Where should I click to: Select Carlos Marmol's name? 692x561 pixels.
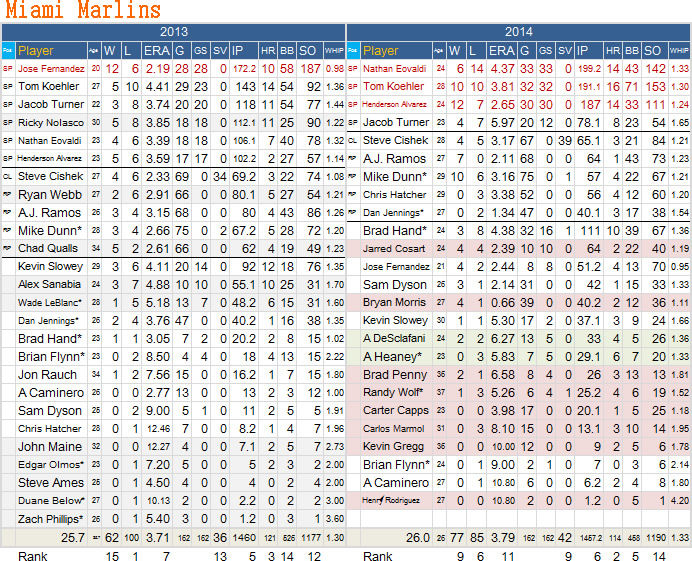click(x=394, y=429)
